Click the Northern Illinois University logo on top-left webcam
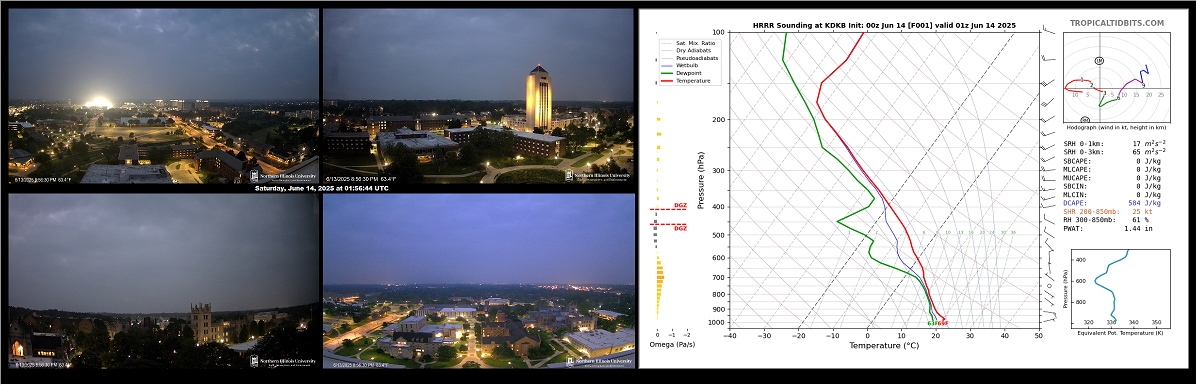This screenshot has height=385, width=1197. click(x=283, y=175)
